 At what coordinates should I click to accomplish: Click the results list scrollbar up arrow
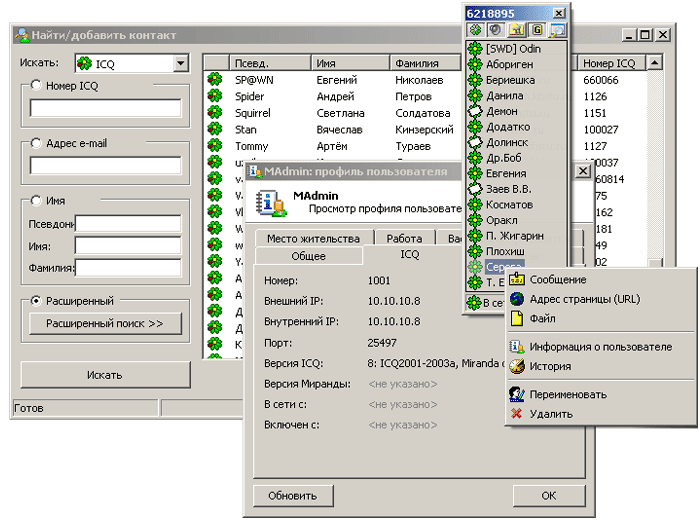coord(655,63)
